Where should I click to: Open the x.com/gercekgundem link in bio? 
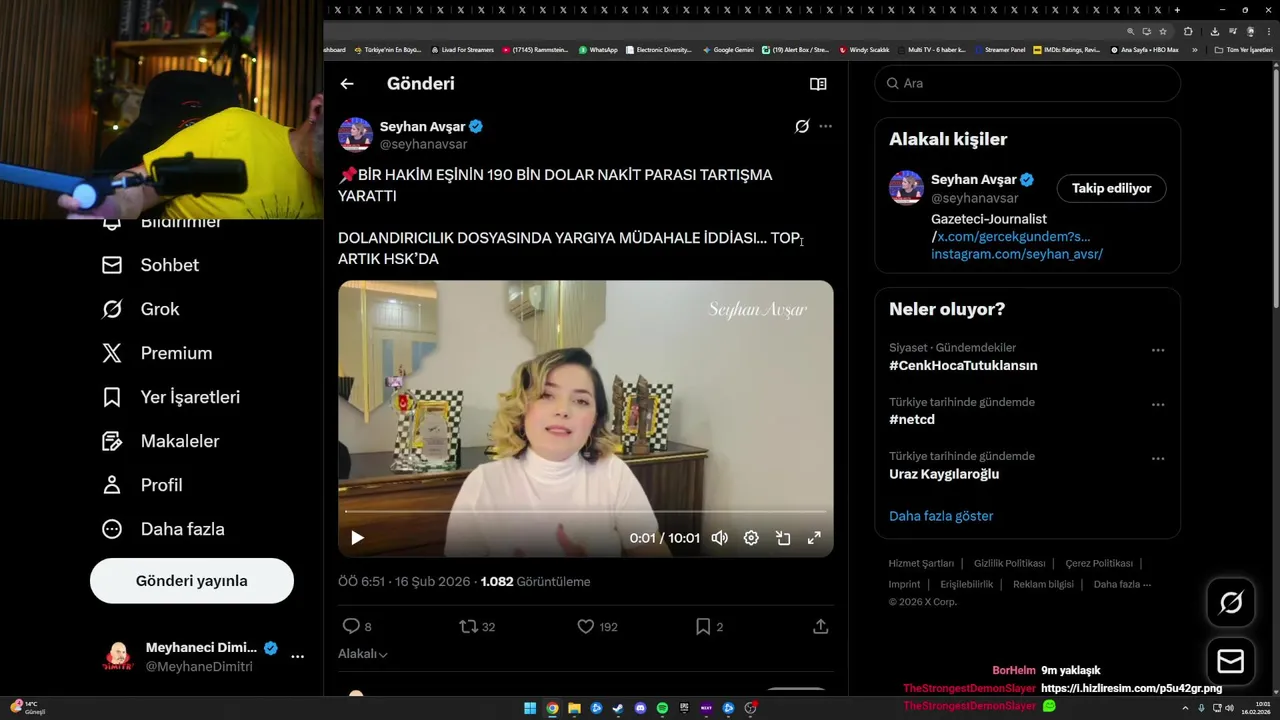(x=1014, y=237)
